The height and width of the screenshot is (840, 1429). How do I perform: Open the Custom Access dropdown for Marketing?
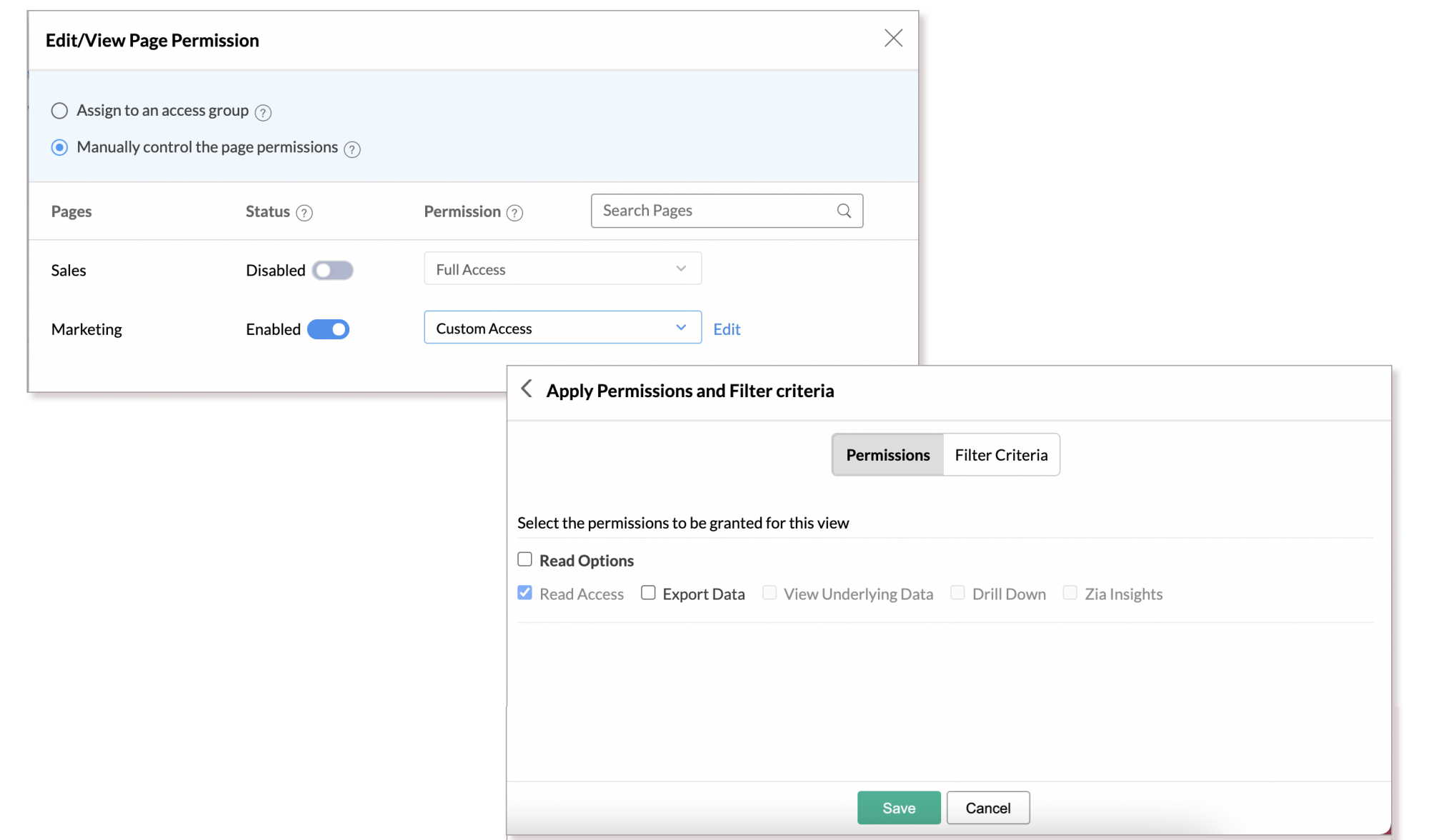click(x=562, y=327)
